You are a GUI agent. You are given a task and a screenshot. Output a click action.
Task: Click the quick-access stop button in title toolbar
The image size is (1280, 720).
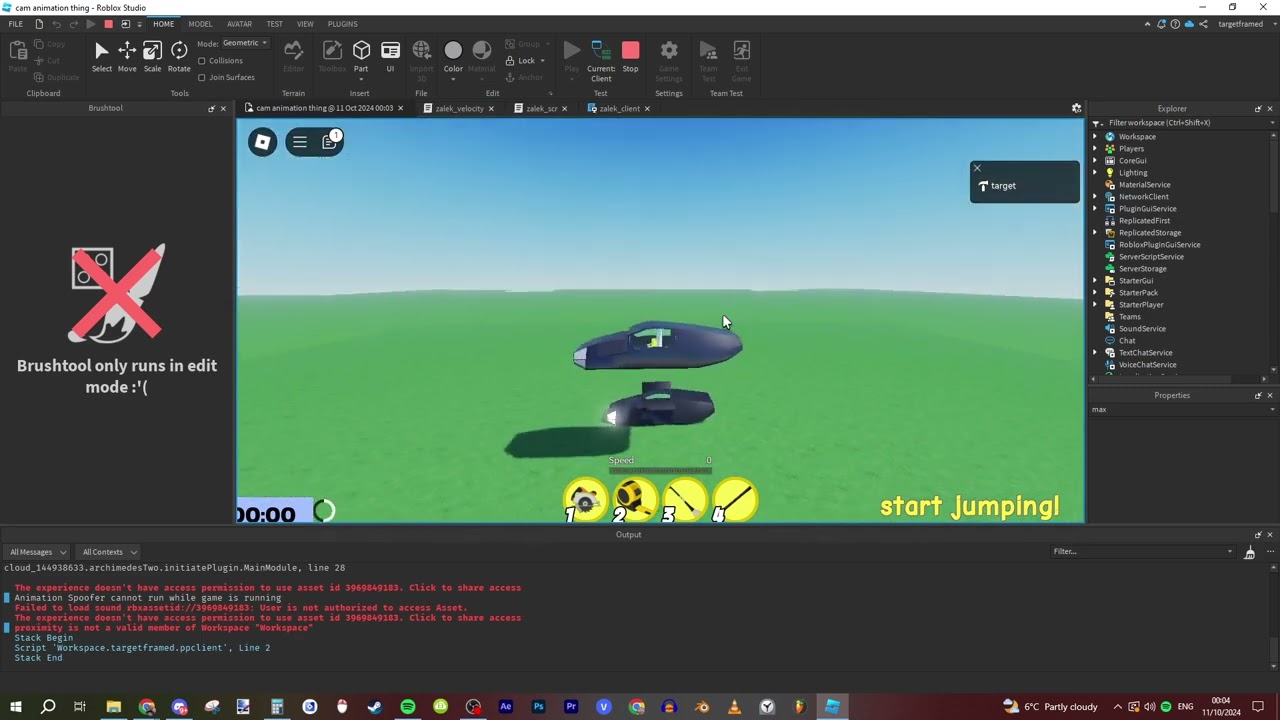pyautogui.click(x=108, y=24)
